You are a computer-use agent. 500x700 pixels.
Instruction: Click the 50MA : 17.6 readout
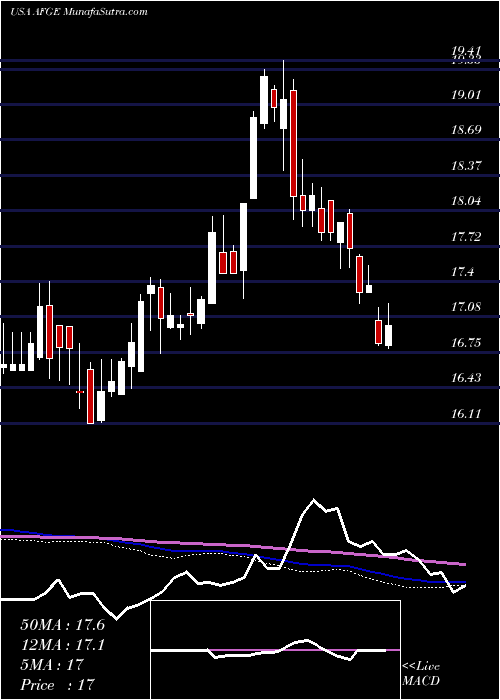62,625
